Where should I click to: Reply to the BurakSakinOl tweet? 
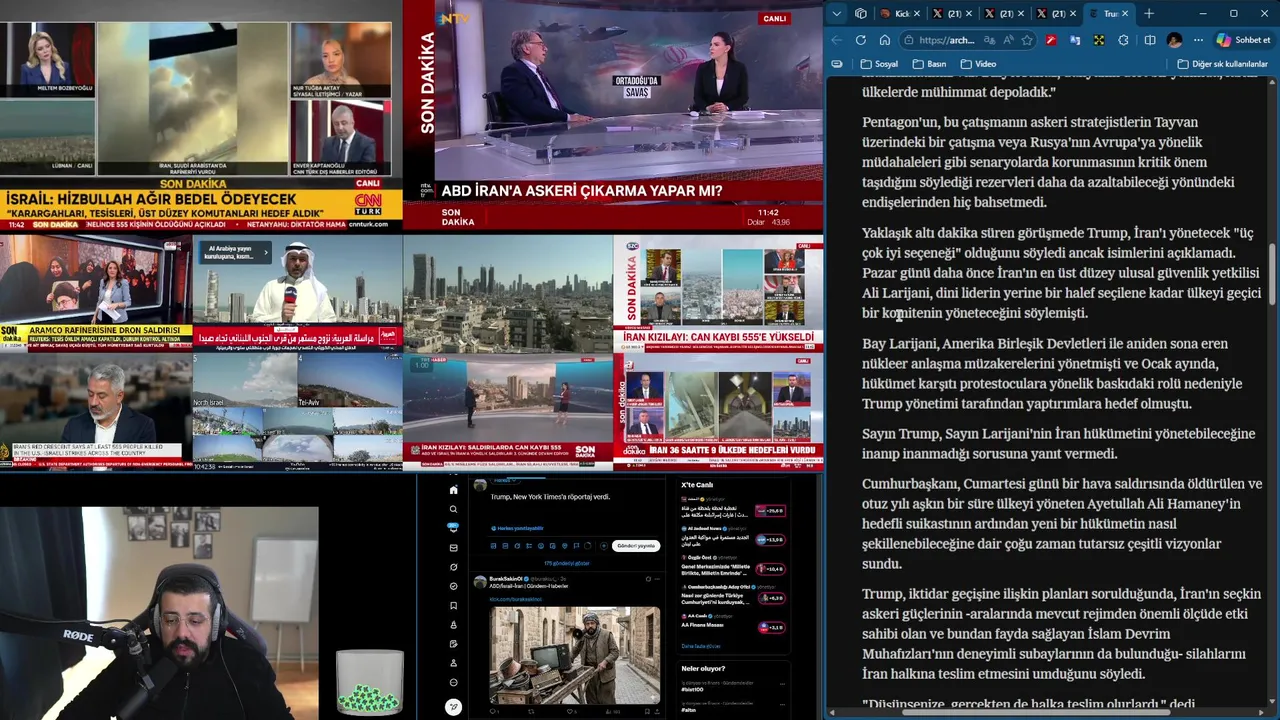click(x=492, y=711)
